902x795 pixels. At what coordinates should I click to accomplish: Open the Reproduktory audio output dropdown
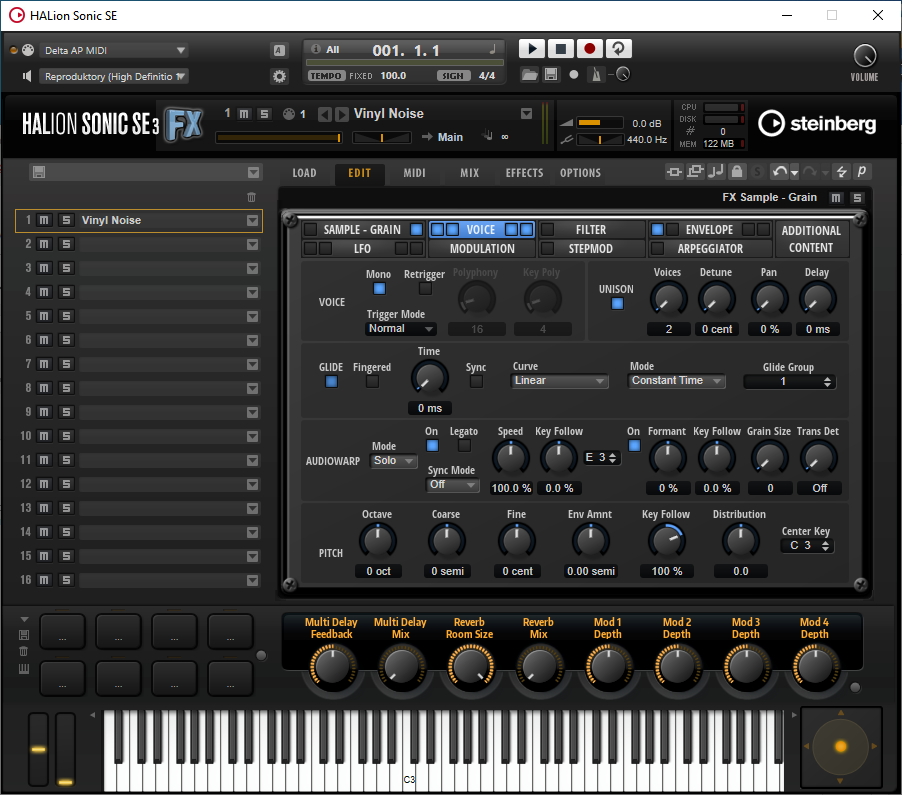(114, 76)
